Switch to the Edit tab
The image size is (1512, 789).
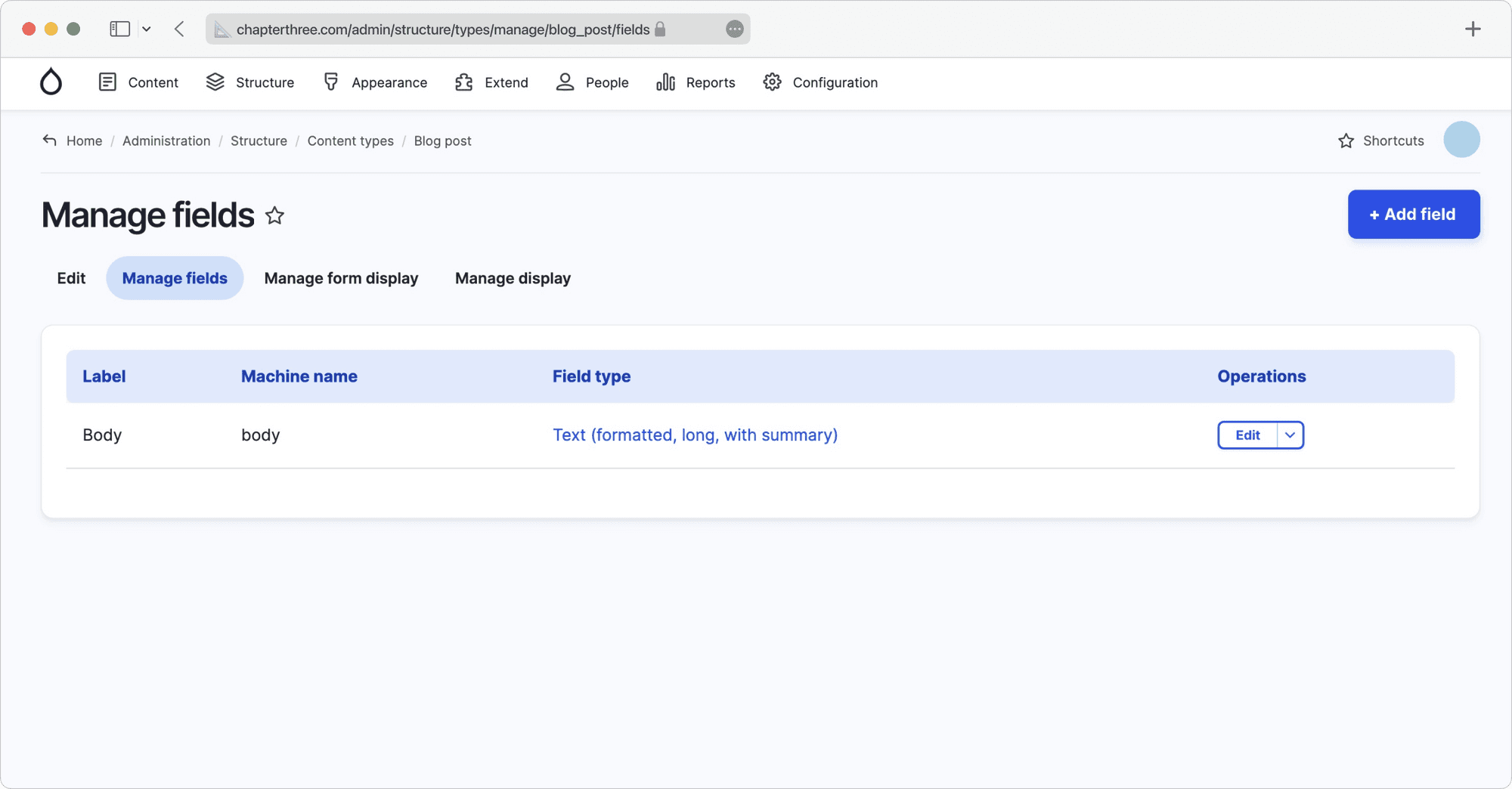pyautogui.click(x=71, y=278)
